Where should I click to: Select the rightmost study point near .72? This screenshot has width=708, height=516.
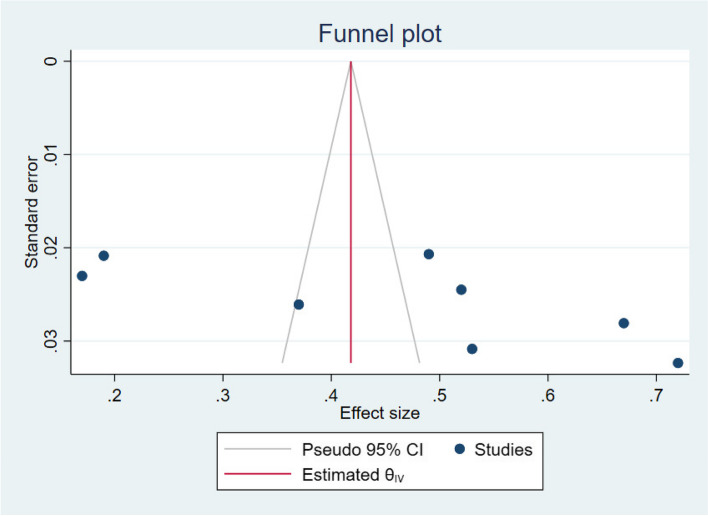pos(678,363)
